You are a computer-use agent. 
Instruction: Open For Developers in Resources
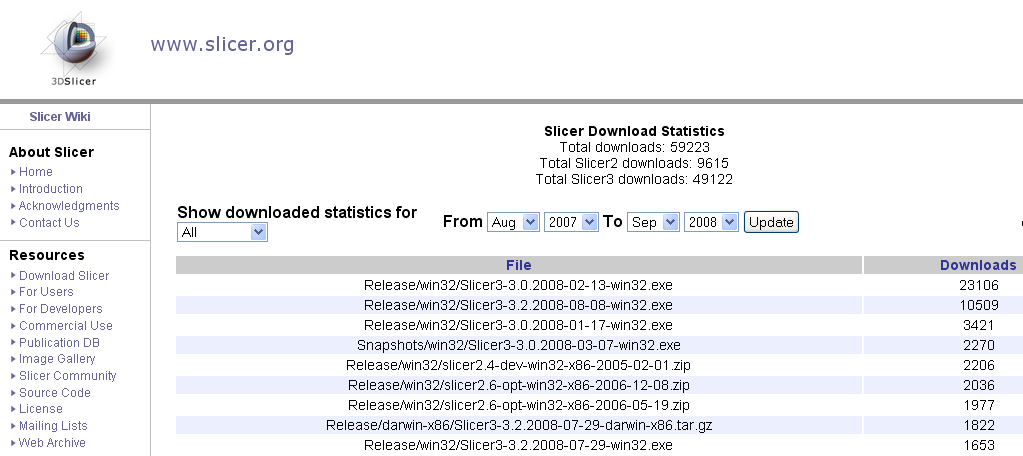click(x=60, y=309)
